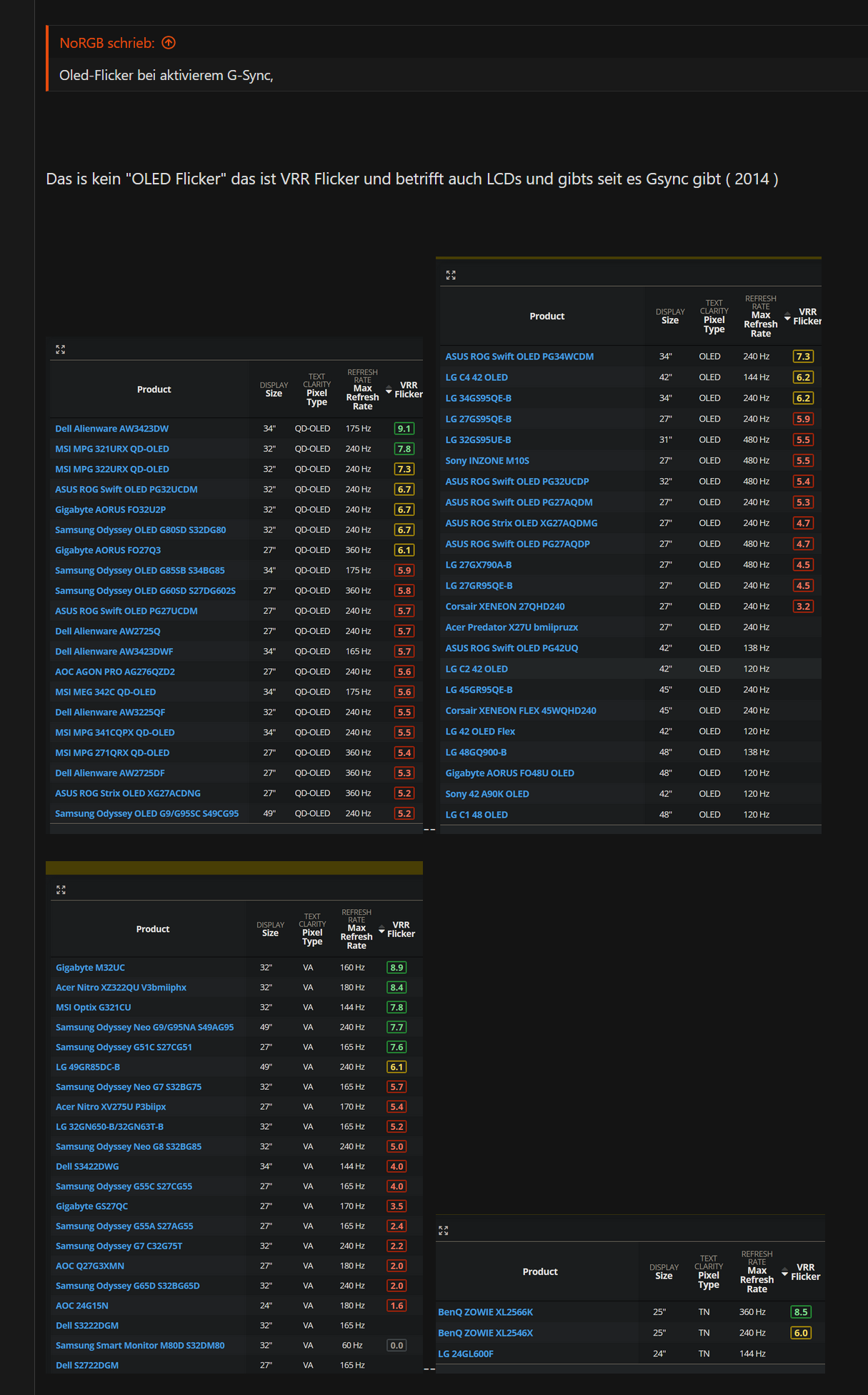Image resolution: width=868 pixels, height=1395 pixels.
Task: Click the 8.5 score for BenQ XL2566K
Action: [802, 1312]
